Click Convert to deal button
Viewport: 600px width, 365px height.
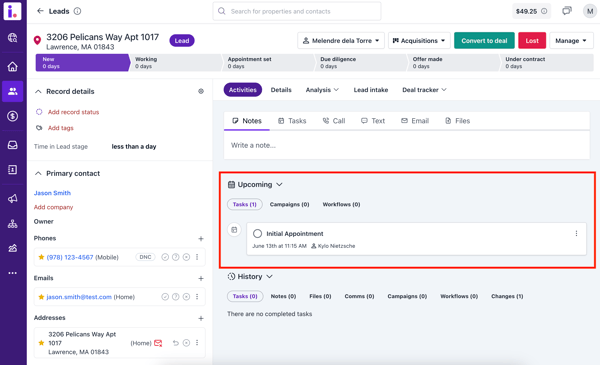click(484, 41)
